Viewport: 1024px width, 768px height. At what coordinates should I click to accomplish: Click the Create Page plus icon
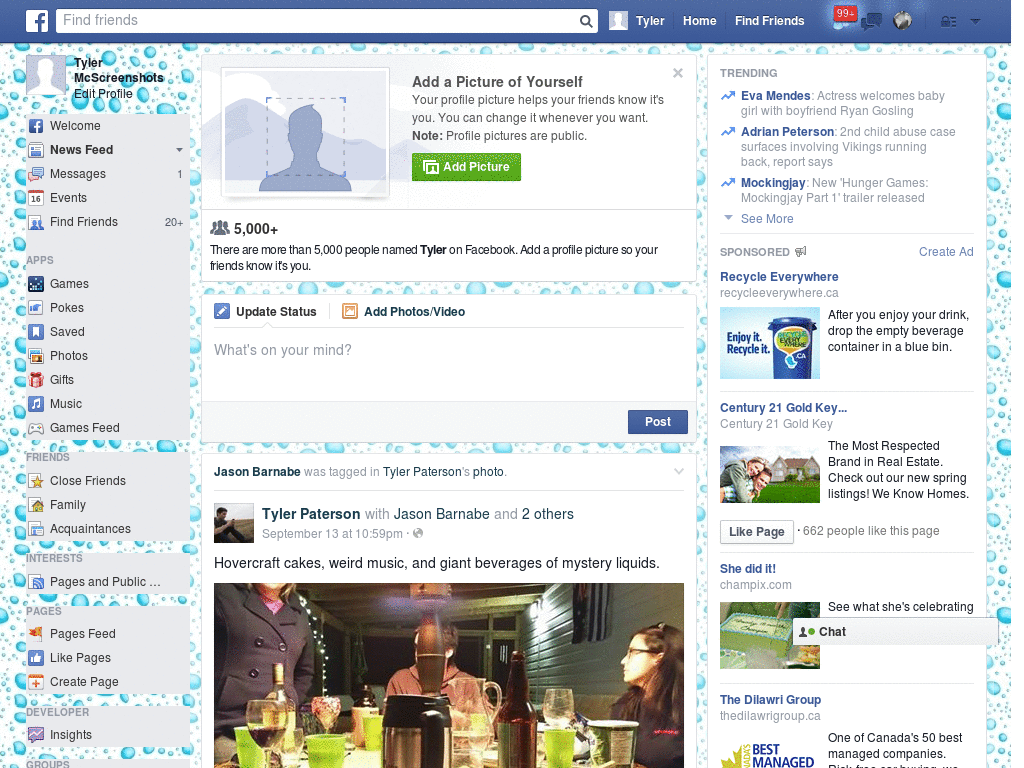36,682
